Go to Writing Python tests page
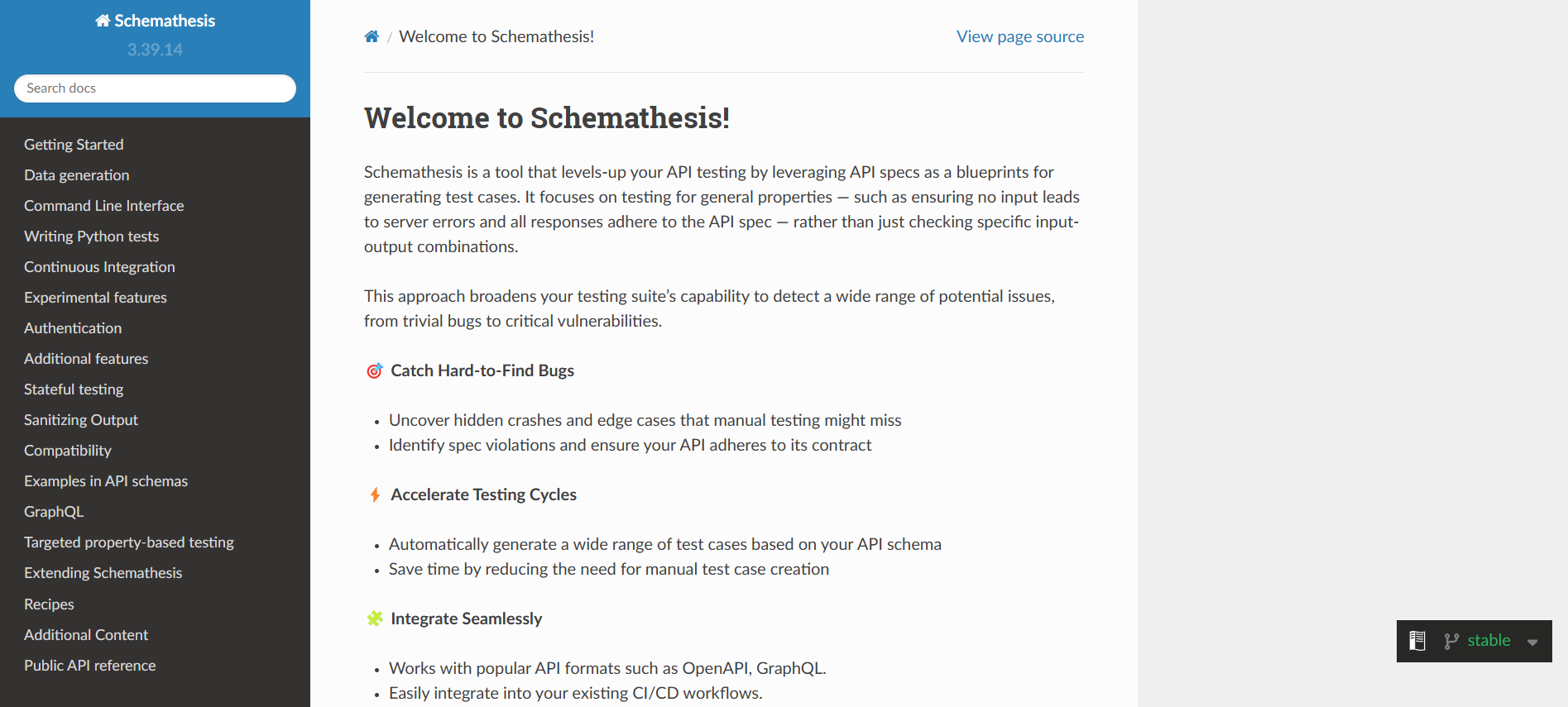1568x707 pixels. 91,236
